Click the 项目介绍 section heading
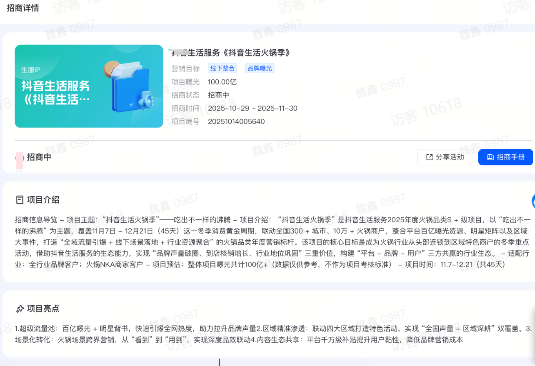The image size is (535, 366). click(x=43, y=200)
